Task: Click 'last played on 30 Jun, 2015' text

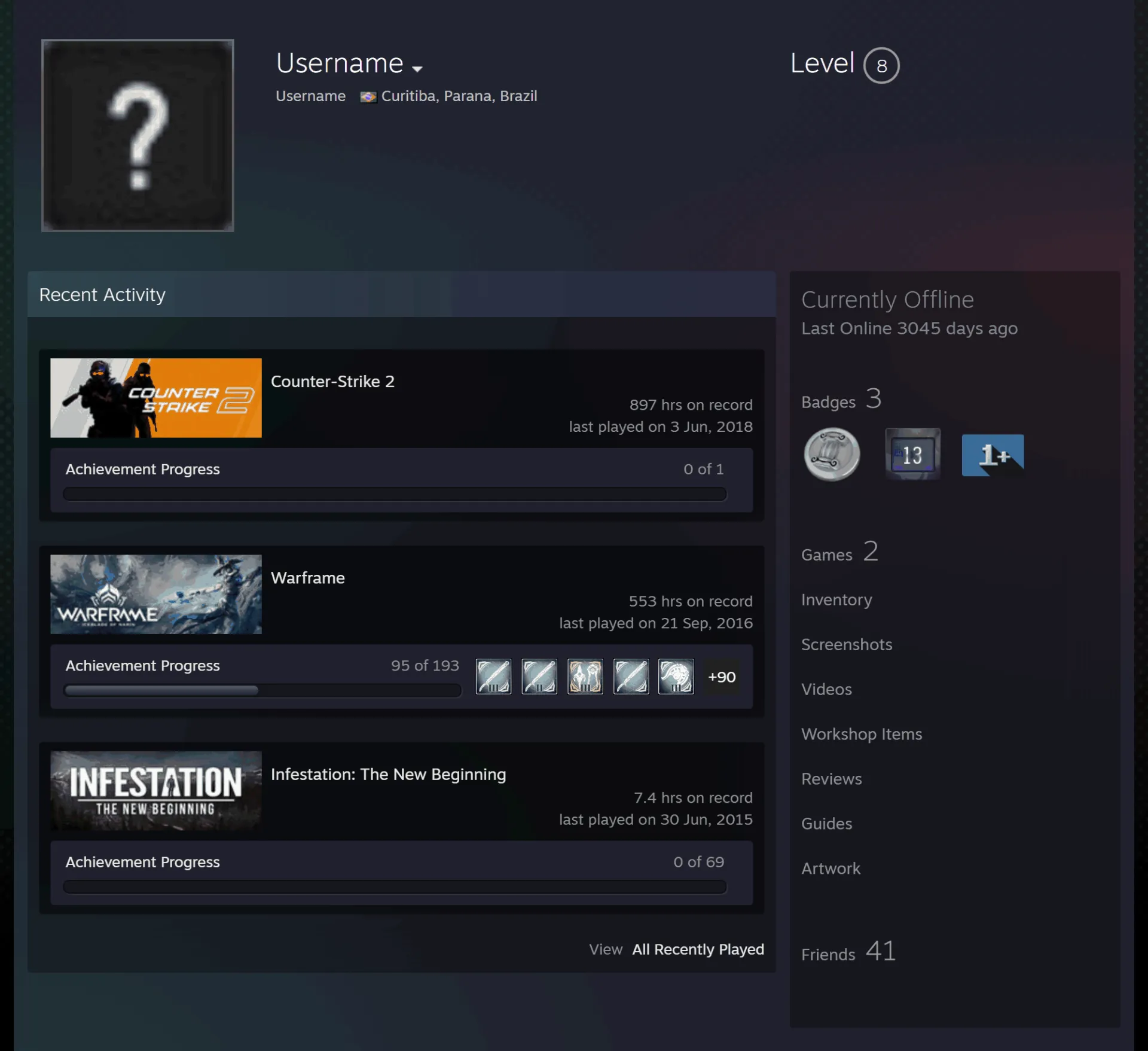Action: 656,820
